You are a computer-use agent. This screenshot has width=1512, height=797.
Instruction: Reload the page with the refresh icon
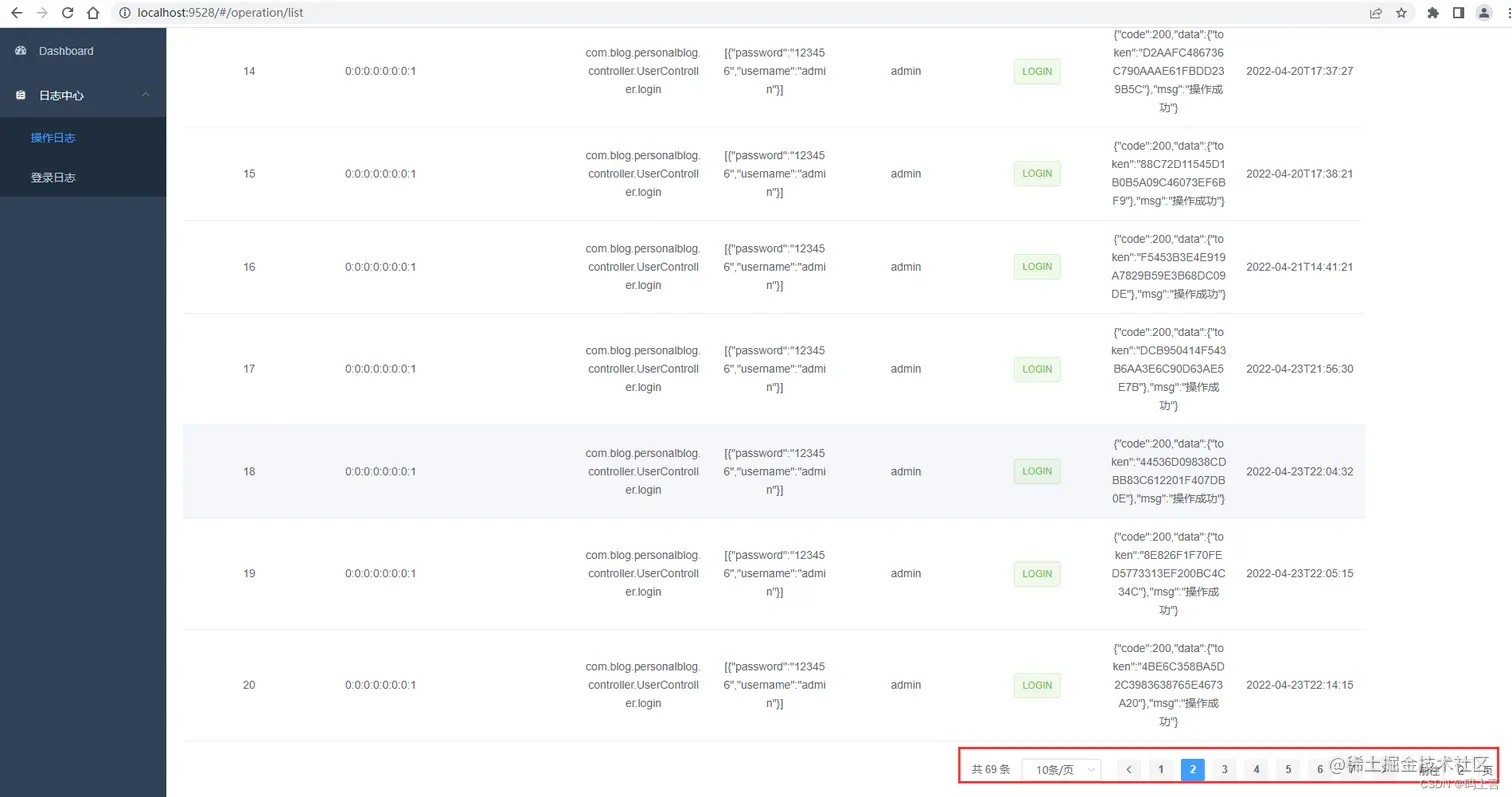point(68,13)
